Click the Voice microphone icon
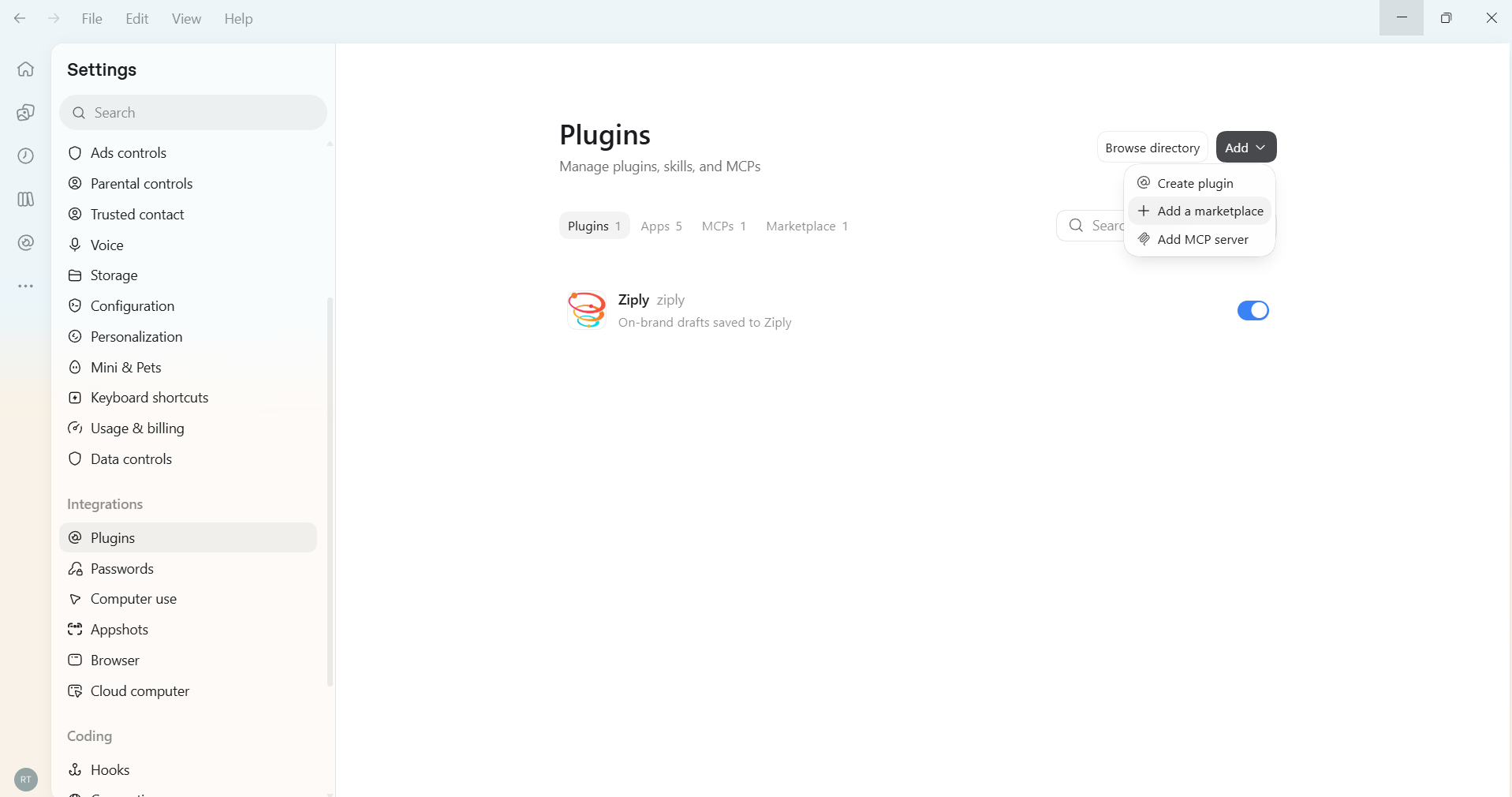Image resolution: width=1512 pixels, height=797 pixels. click(x=75, y=245)
